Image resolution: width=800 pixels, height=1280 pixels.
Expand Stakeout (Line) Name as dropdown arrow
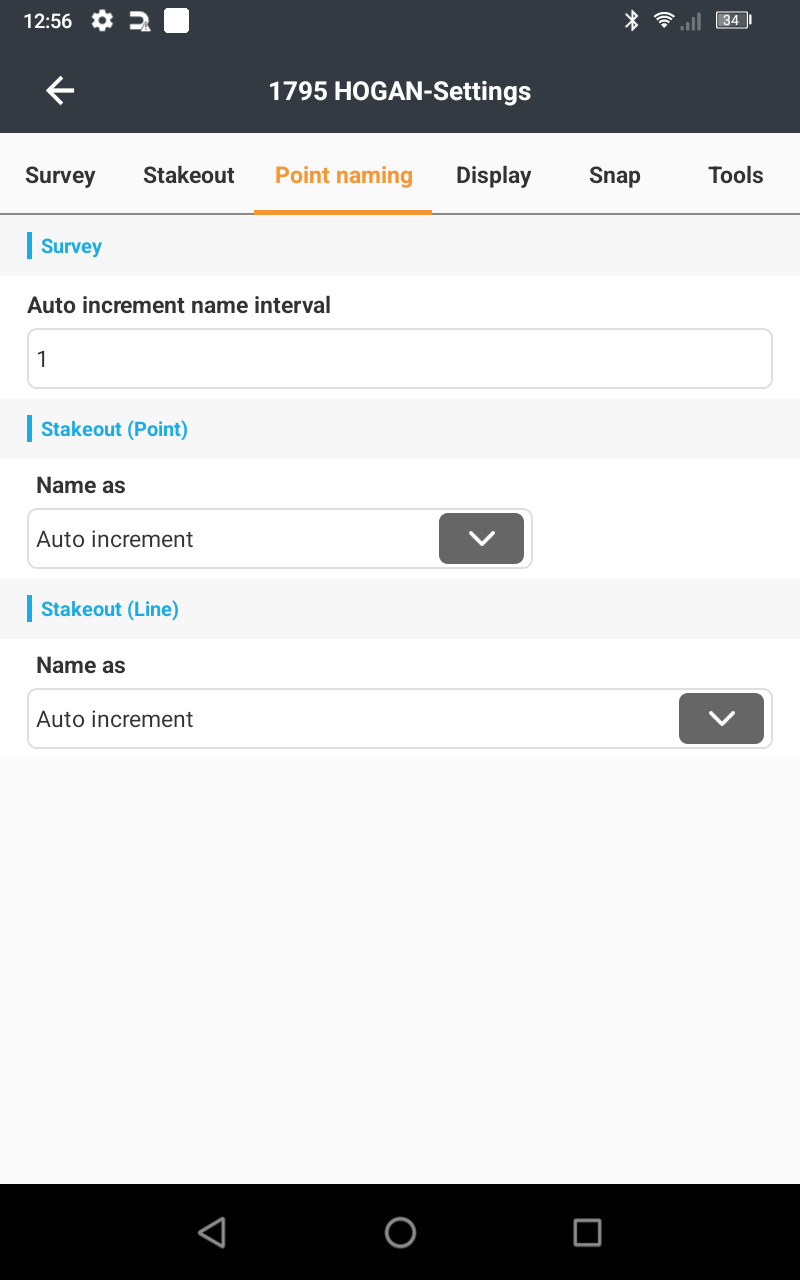(721, 719)
